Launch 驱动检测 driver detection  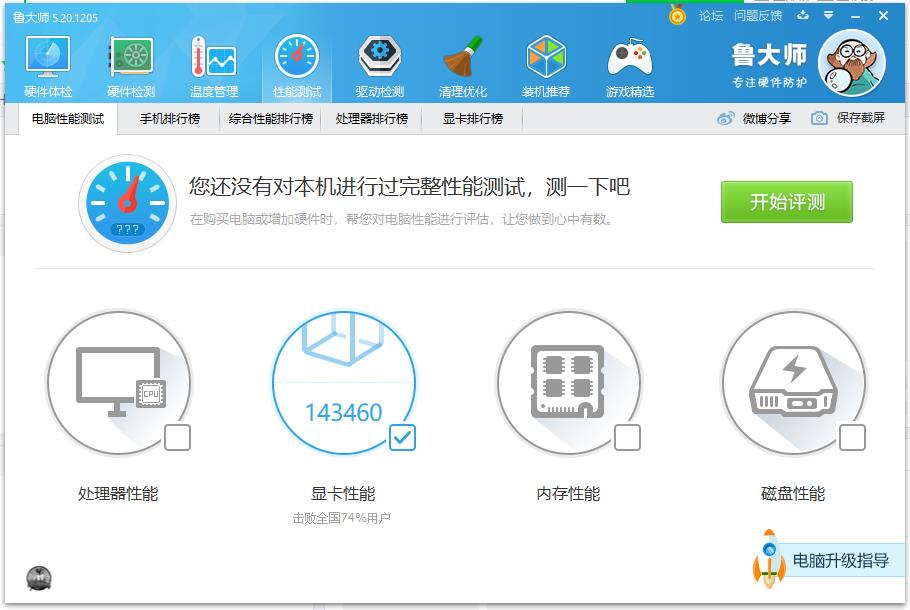[x=379, y=64]
